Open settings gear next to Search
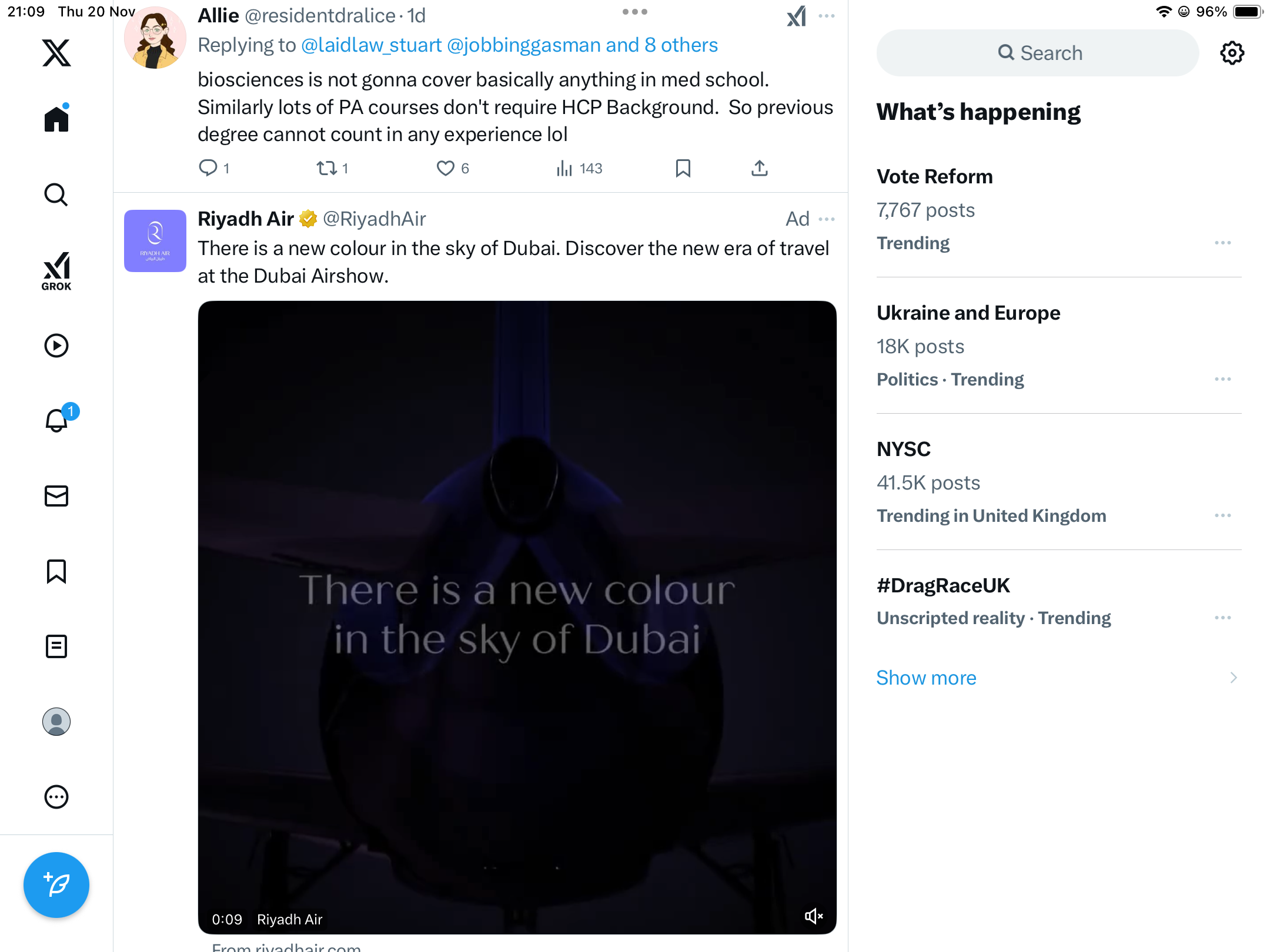Screen dimensions: 1270x952 tap(1232, 53)
